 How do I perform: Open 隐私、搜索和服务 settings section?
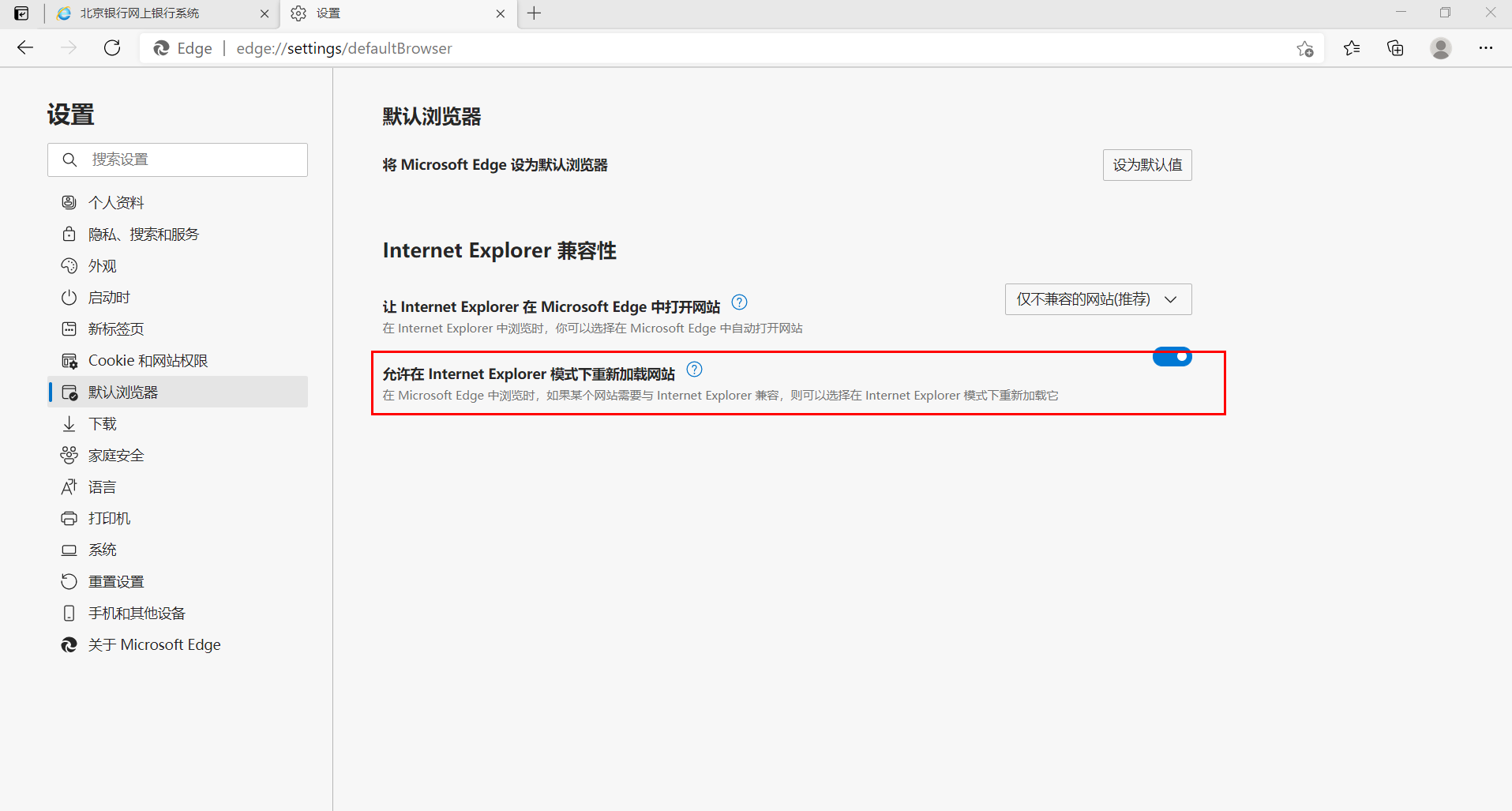pyautogui.click(x=178, y=235)
